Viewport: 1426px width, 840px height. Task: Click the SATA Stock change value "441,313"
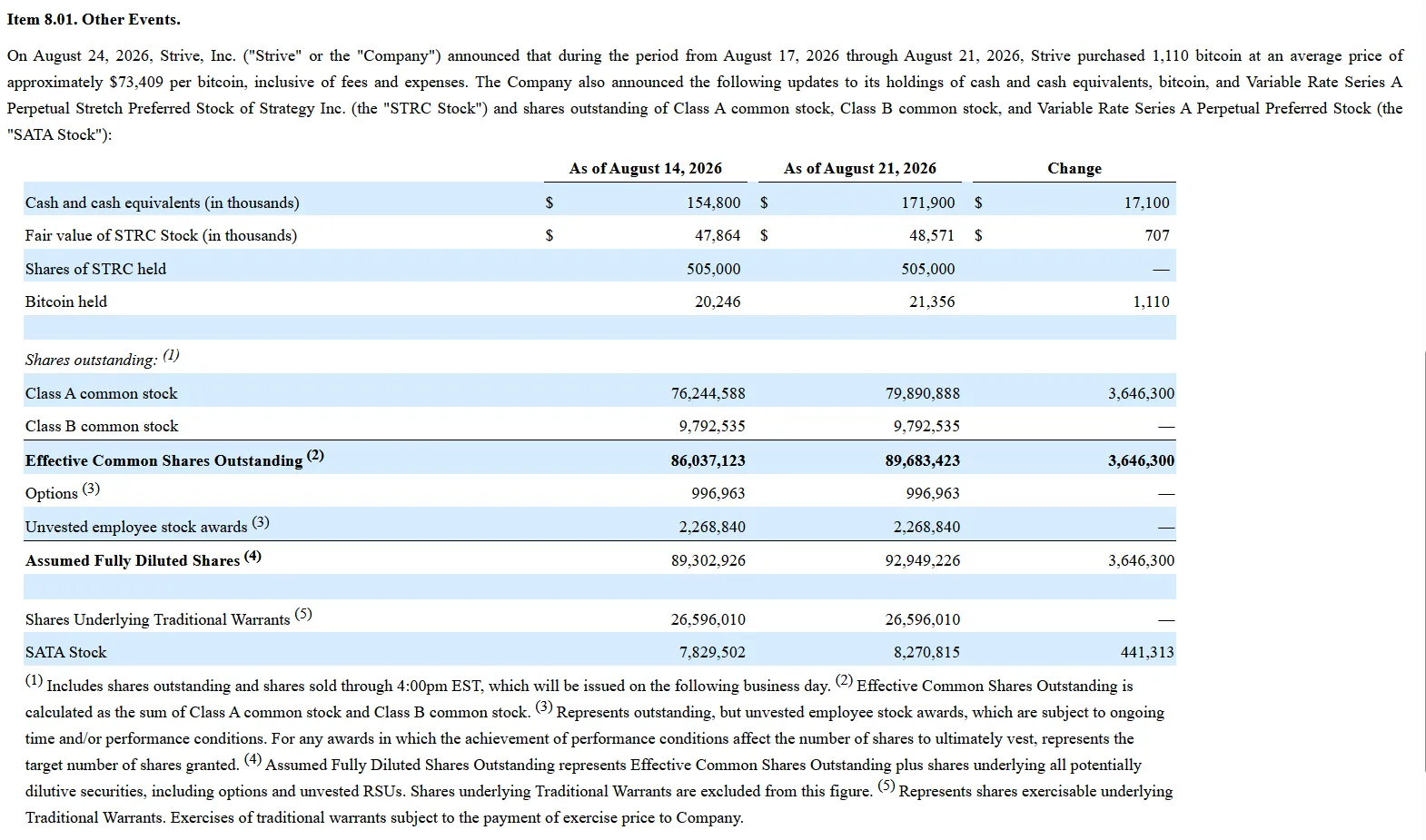[1147, 652]
